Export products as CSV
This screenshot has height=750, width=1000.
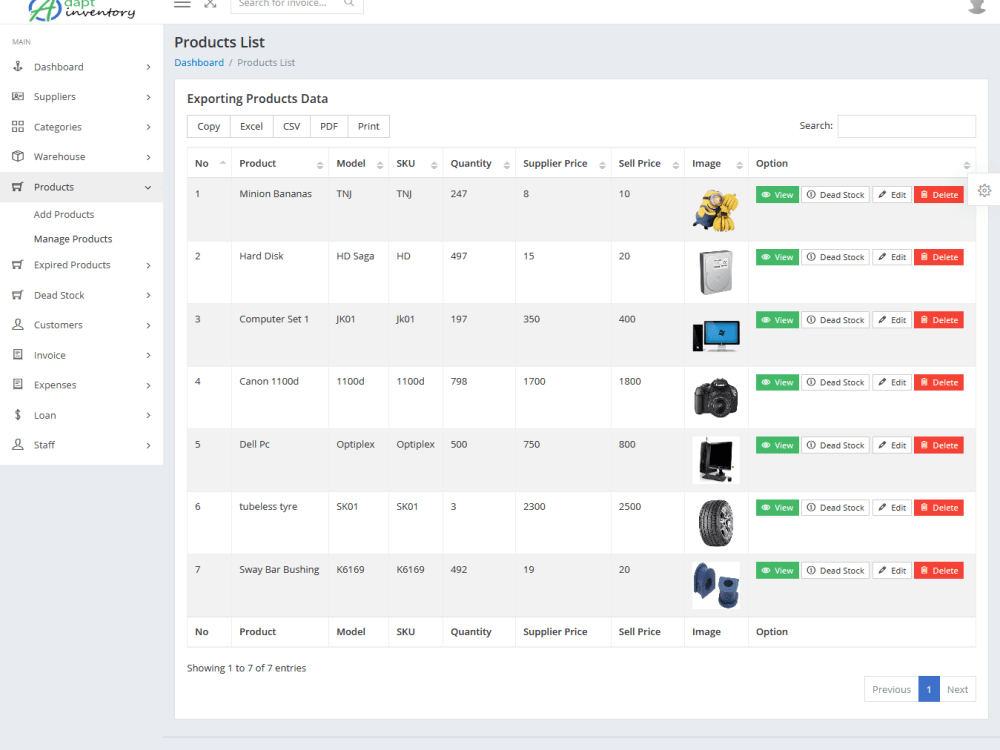pos(291,126)
